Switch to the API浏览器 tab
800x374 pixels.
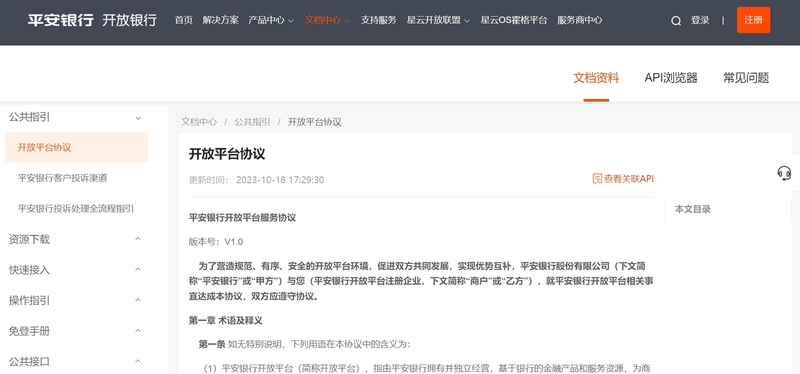coord(671,78)
